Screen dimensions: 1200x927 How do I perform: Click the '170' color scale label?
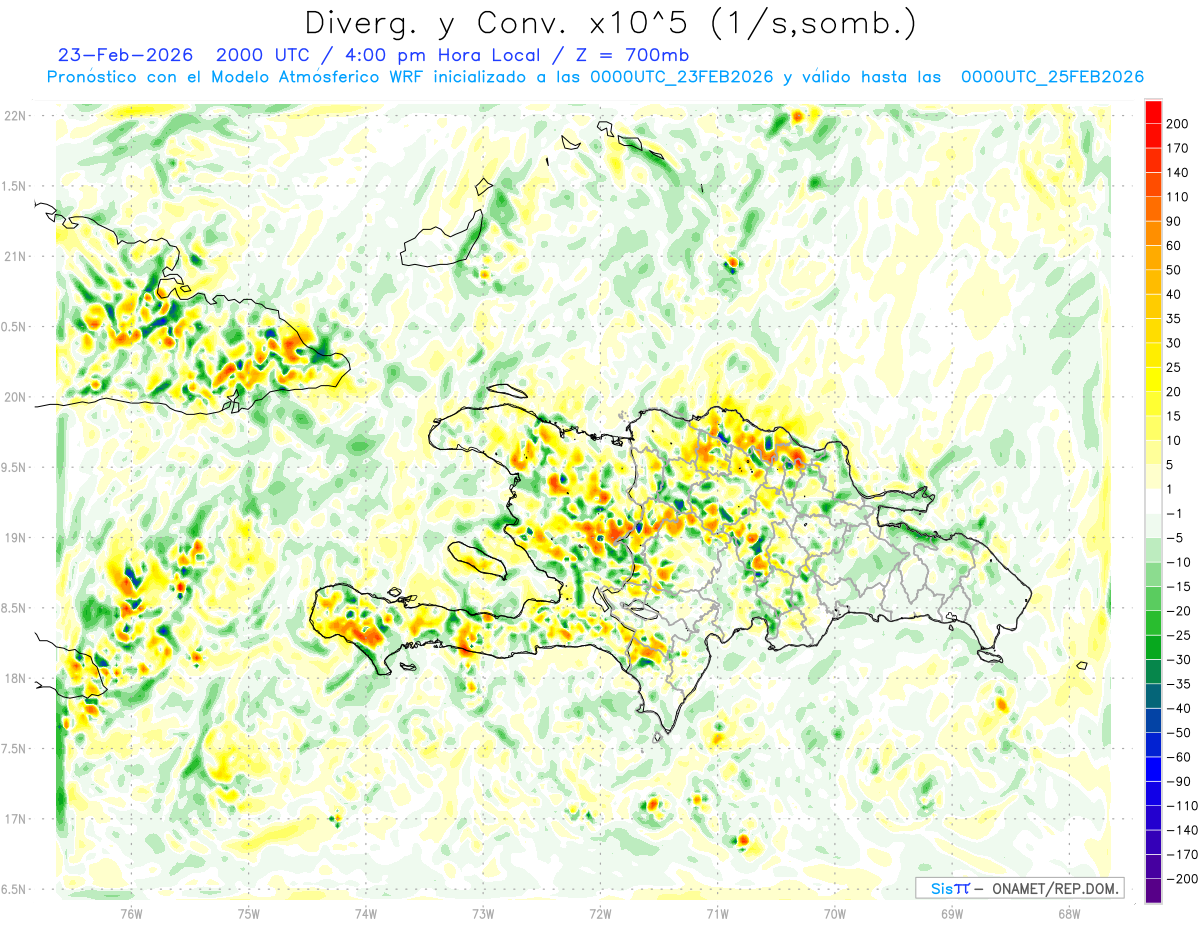1179,148
